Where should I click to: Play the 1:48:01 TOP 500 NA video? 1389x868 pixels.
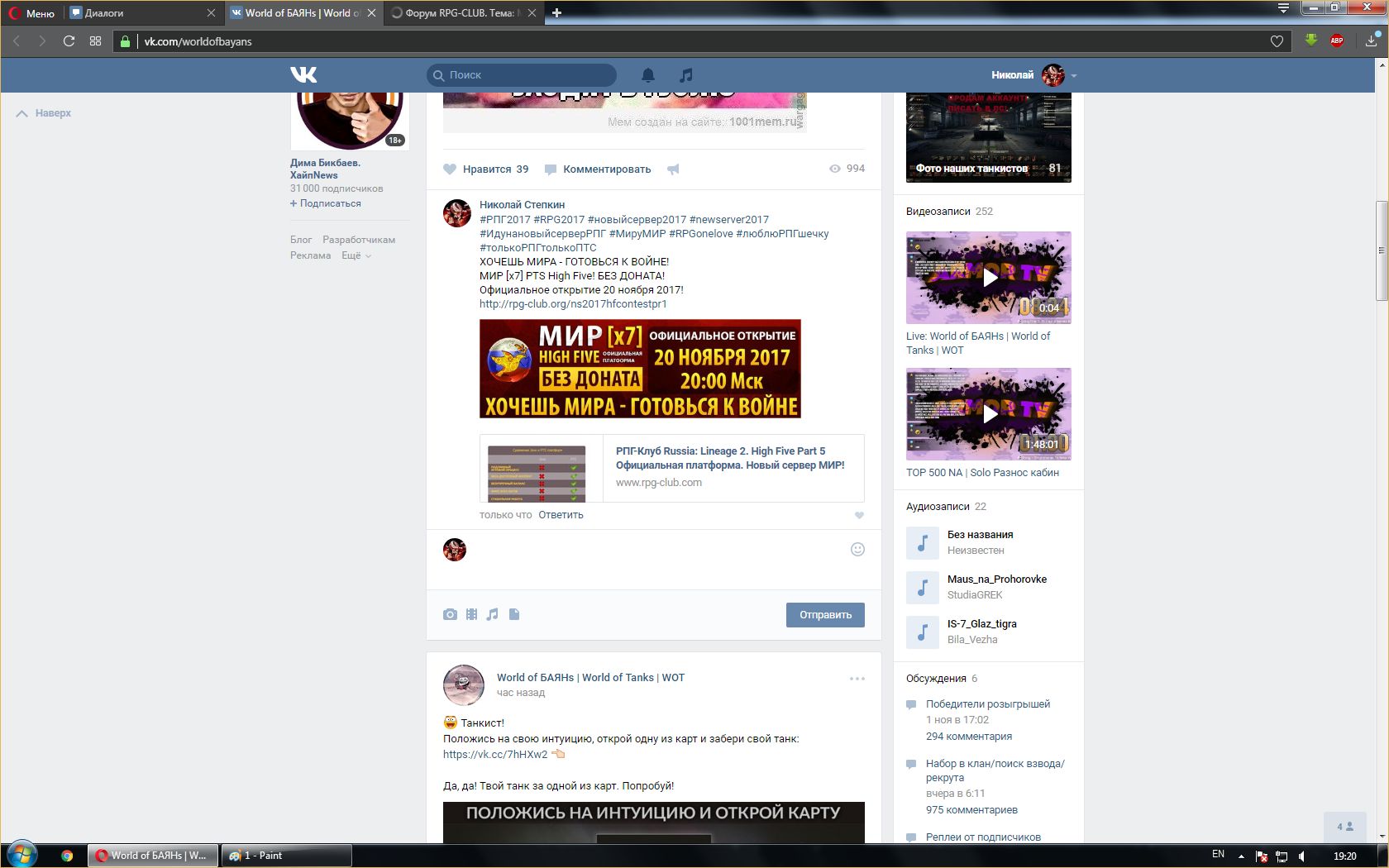[989, 414]
